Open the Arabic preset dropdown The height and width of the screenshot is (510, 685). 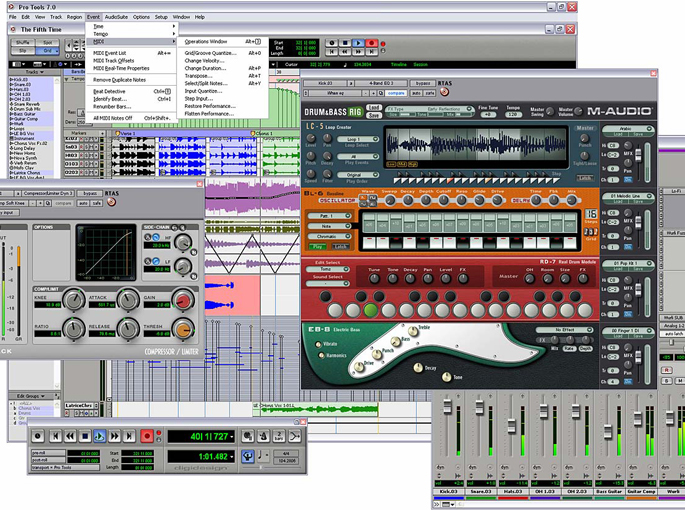click(627, 129)
